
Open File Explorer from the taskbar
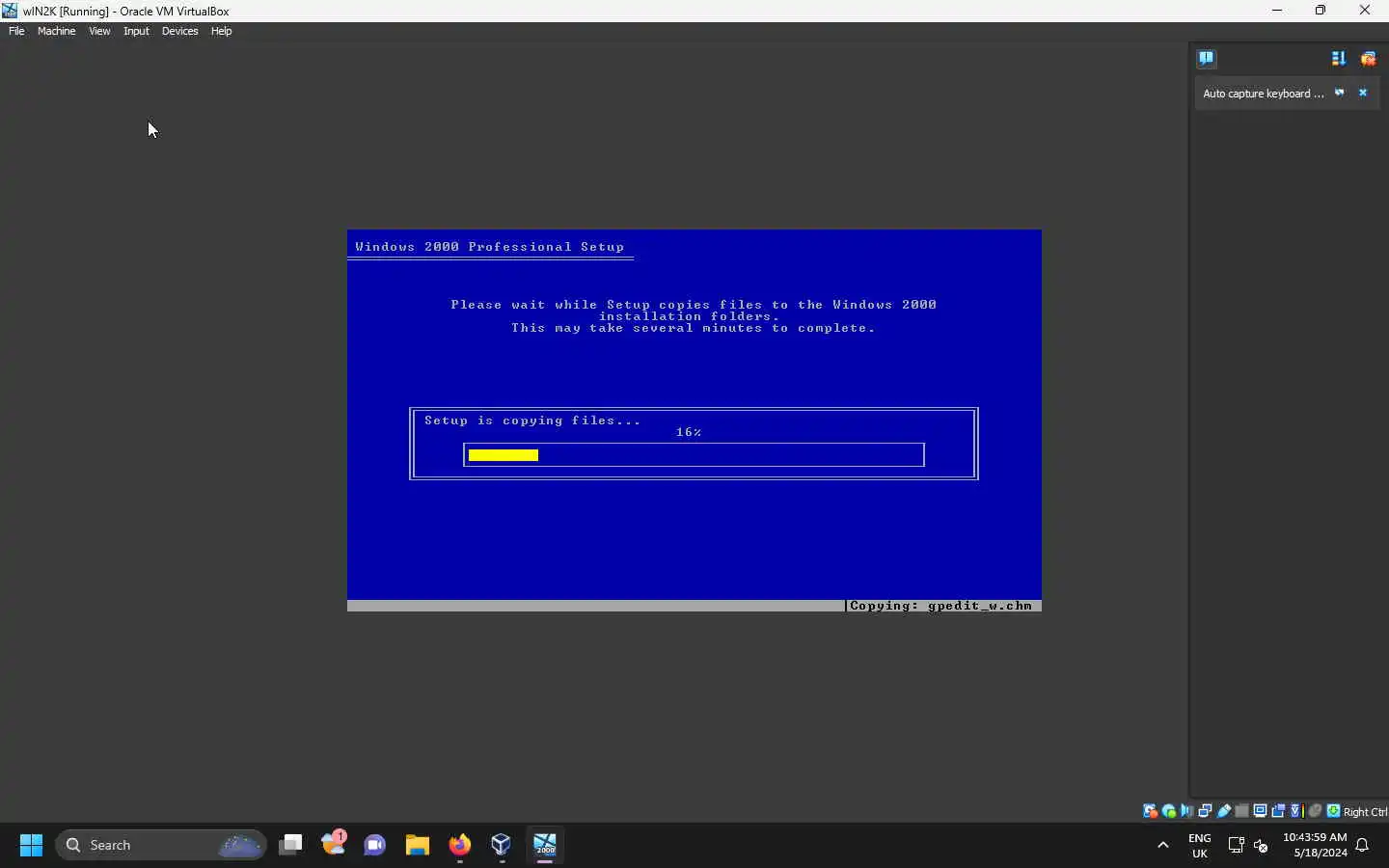coord(418,845)
